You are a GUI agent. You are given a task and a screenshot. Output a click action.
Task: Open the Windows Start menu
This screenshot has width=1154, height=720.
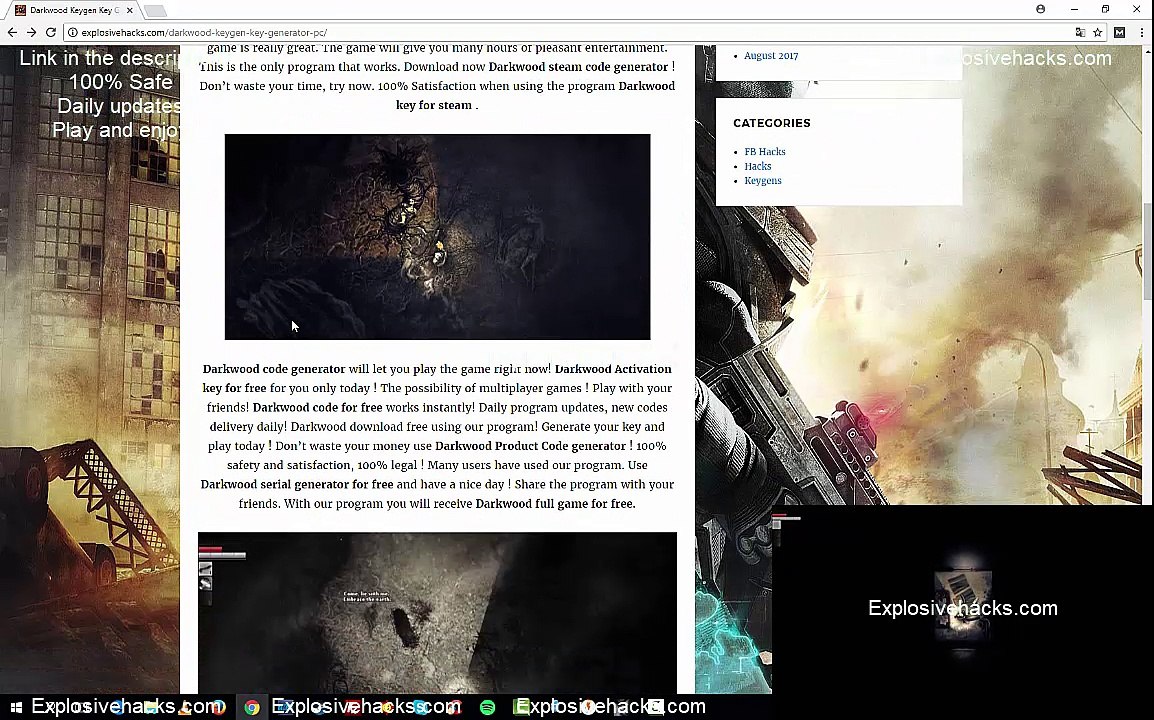pos(15,707)
